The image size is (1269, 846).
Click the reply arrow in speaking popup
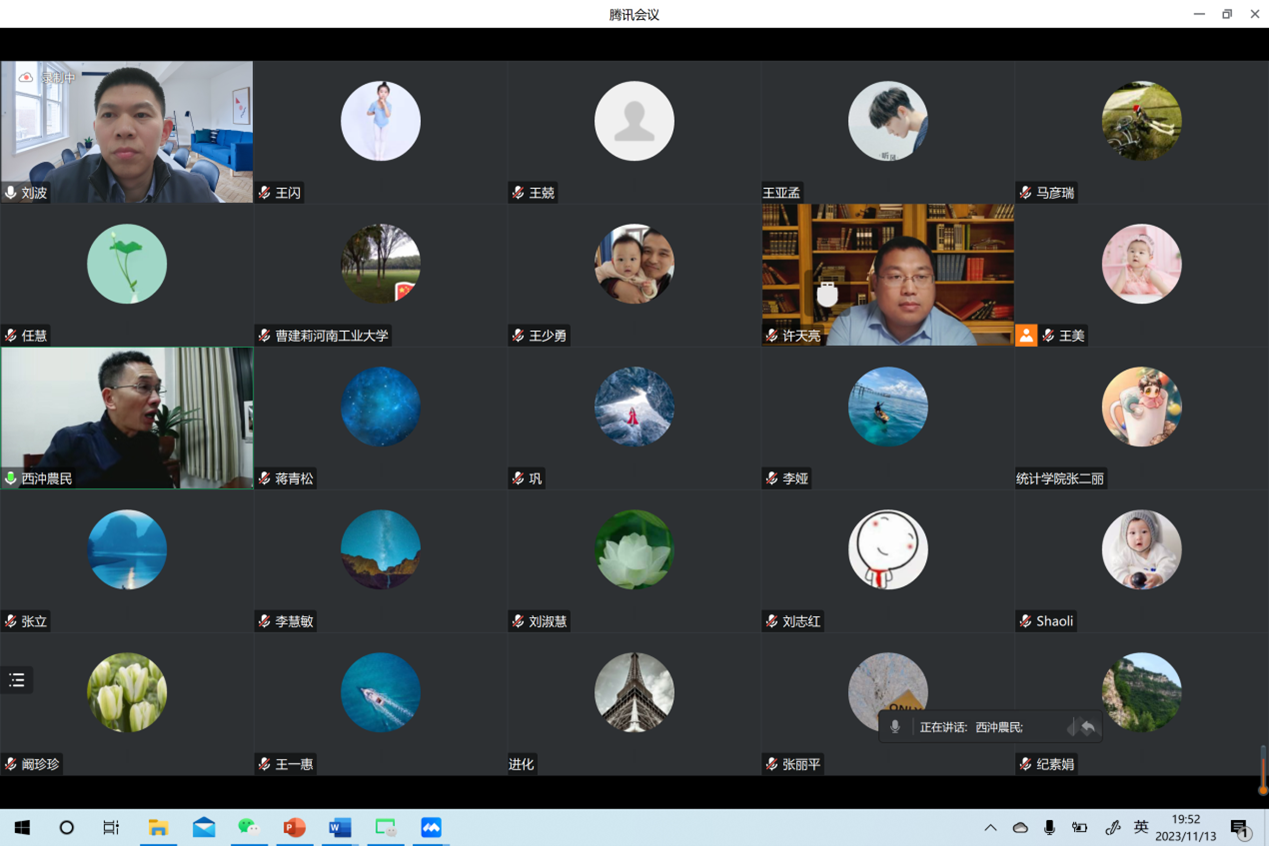pos(1087,727)
